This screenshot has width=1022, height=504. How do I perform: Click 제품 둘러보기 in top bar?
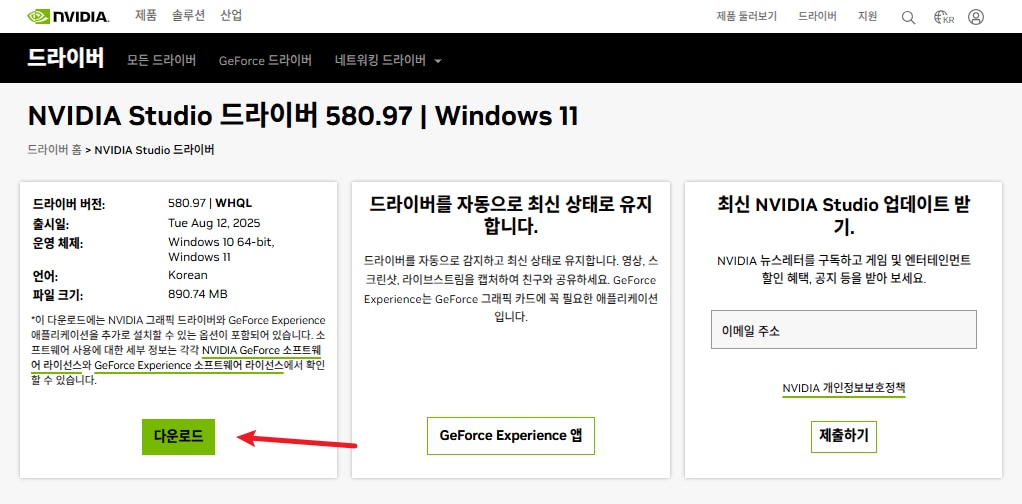(746, 17)
